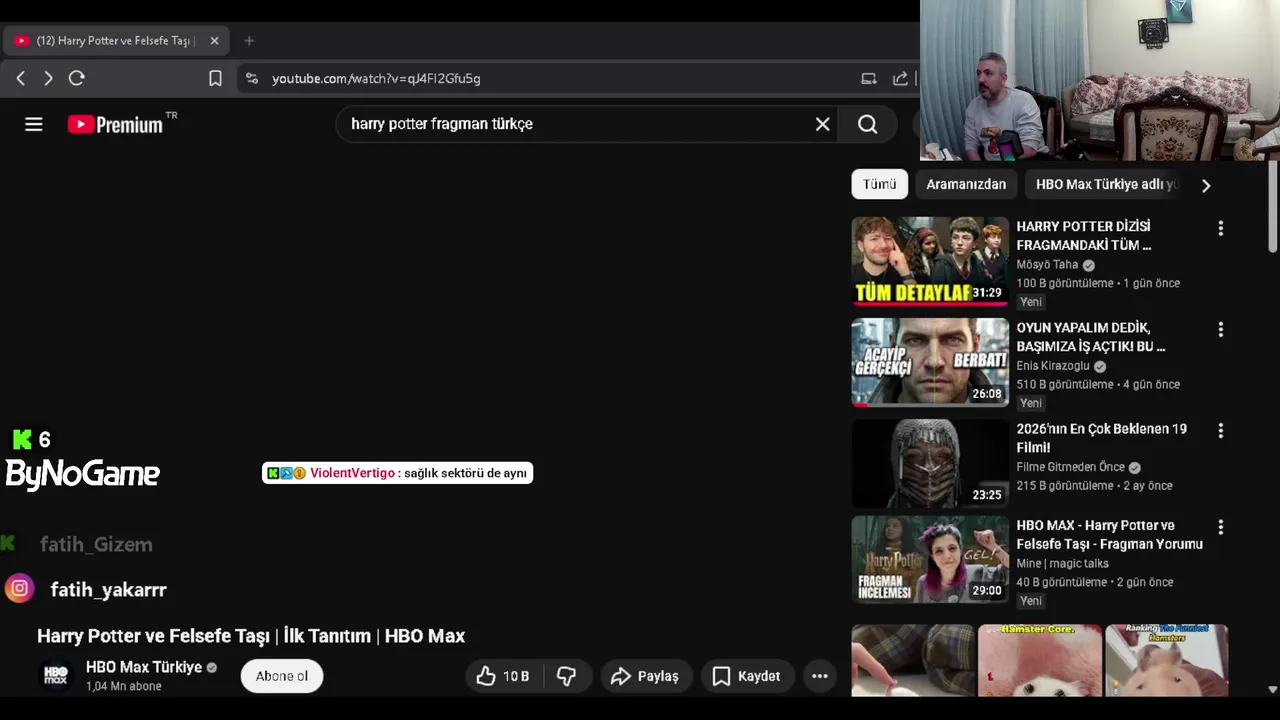Viewport: 1280px width, 720px height.
Task: Open the ACAYİP GERÇEKÇİ BERBAT thumbnail
Action: [x=930, y=362]
